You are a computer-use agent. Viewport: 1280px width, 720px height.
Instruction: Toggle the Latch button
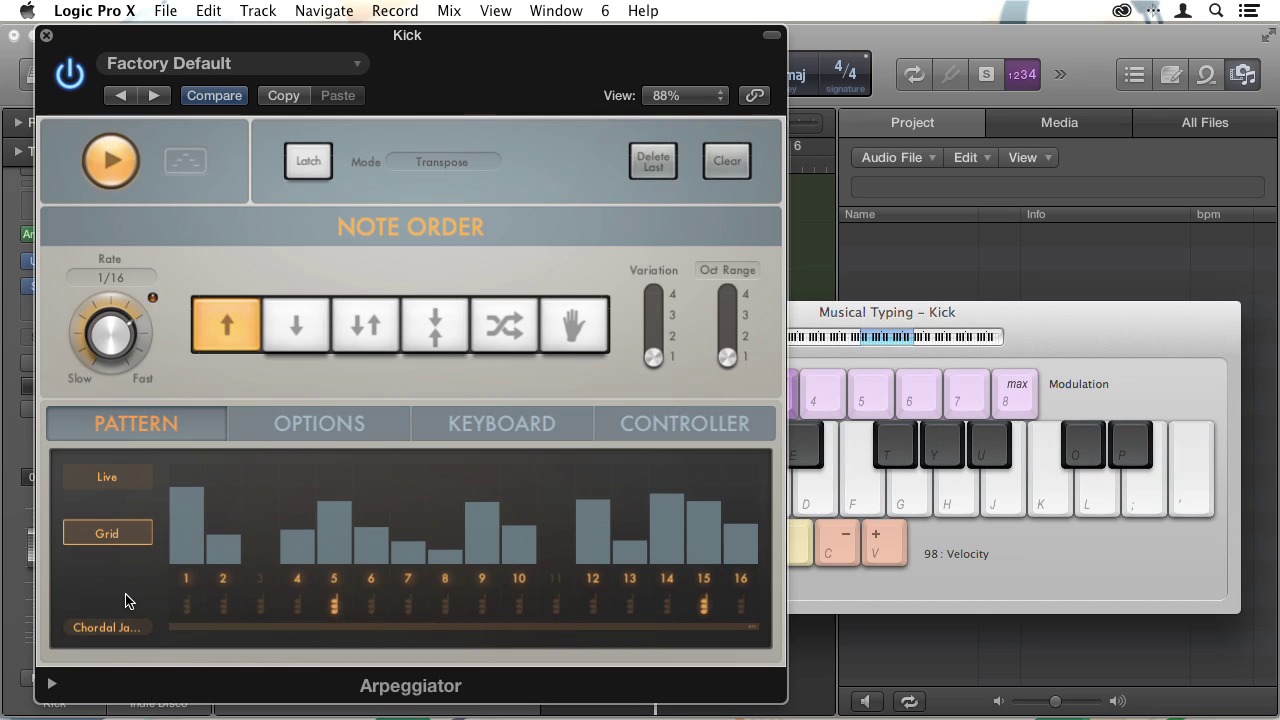308,161
